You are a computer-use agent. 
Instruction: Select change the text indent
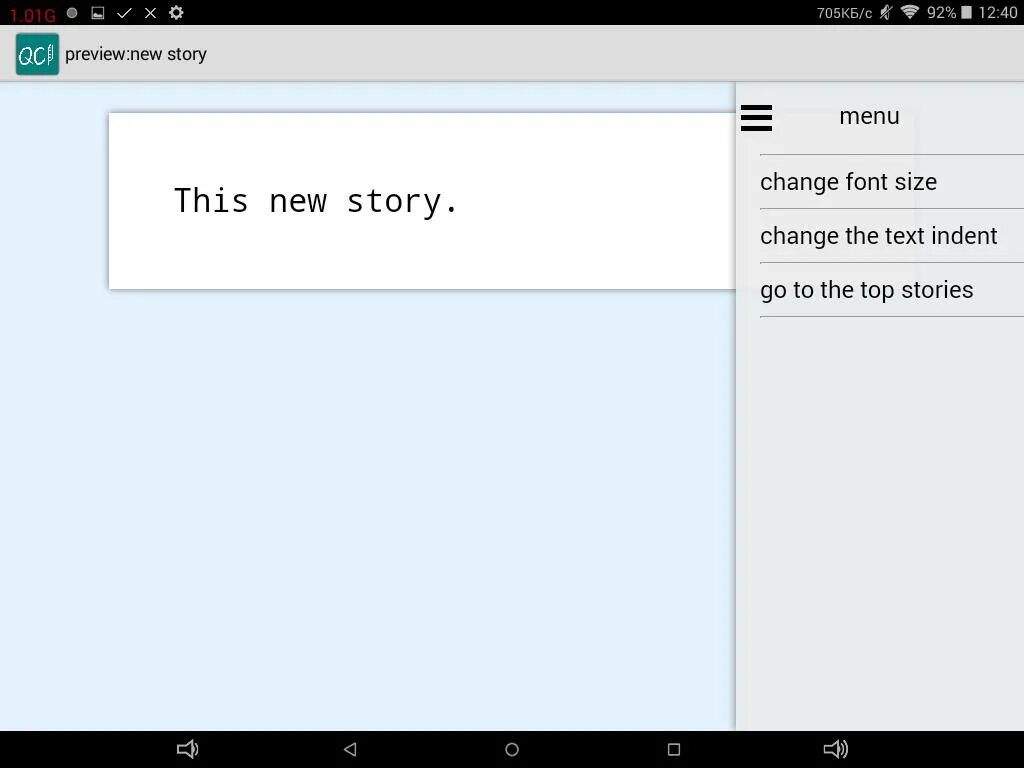891,236
